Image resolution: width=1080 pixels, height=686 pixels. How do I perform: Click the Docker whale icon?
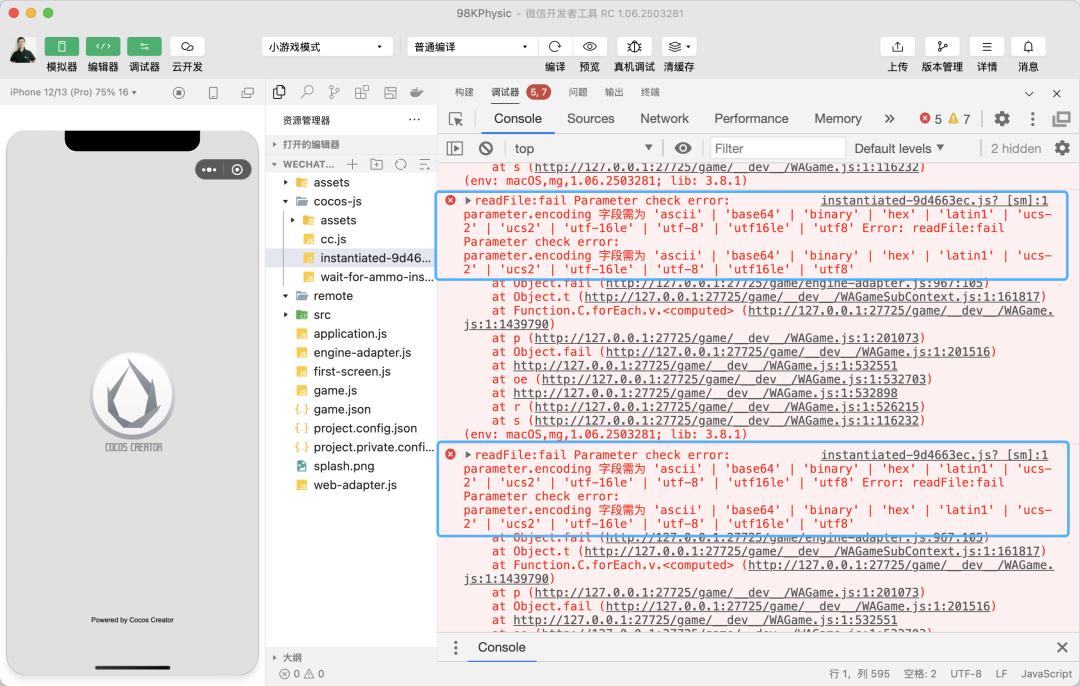tap(417, 92)
